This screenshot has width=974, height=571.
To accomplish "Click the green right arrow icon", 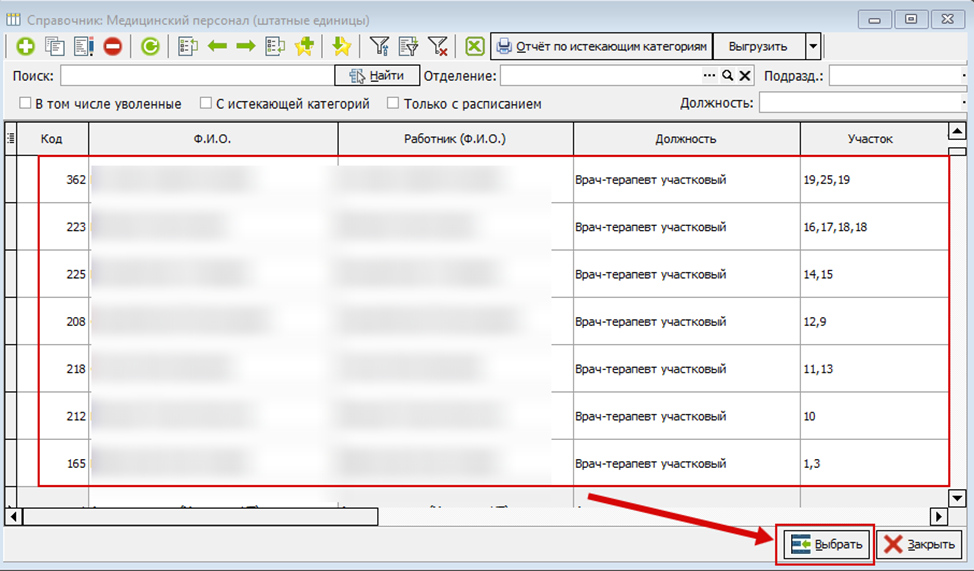I will 246,46.
